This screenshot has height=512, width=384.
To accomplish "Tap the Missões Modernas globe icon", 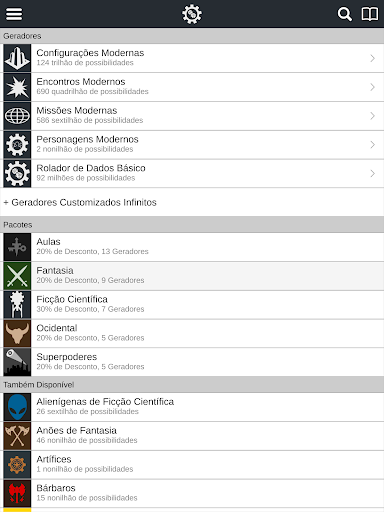I will point(17,116).
